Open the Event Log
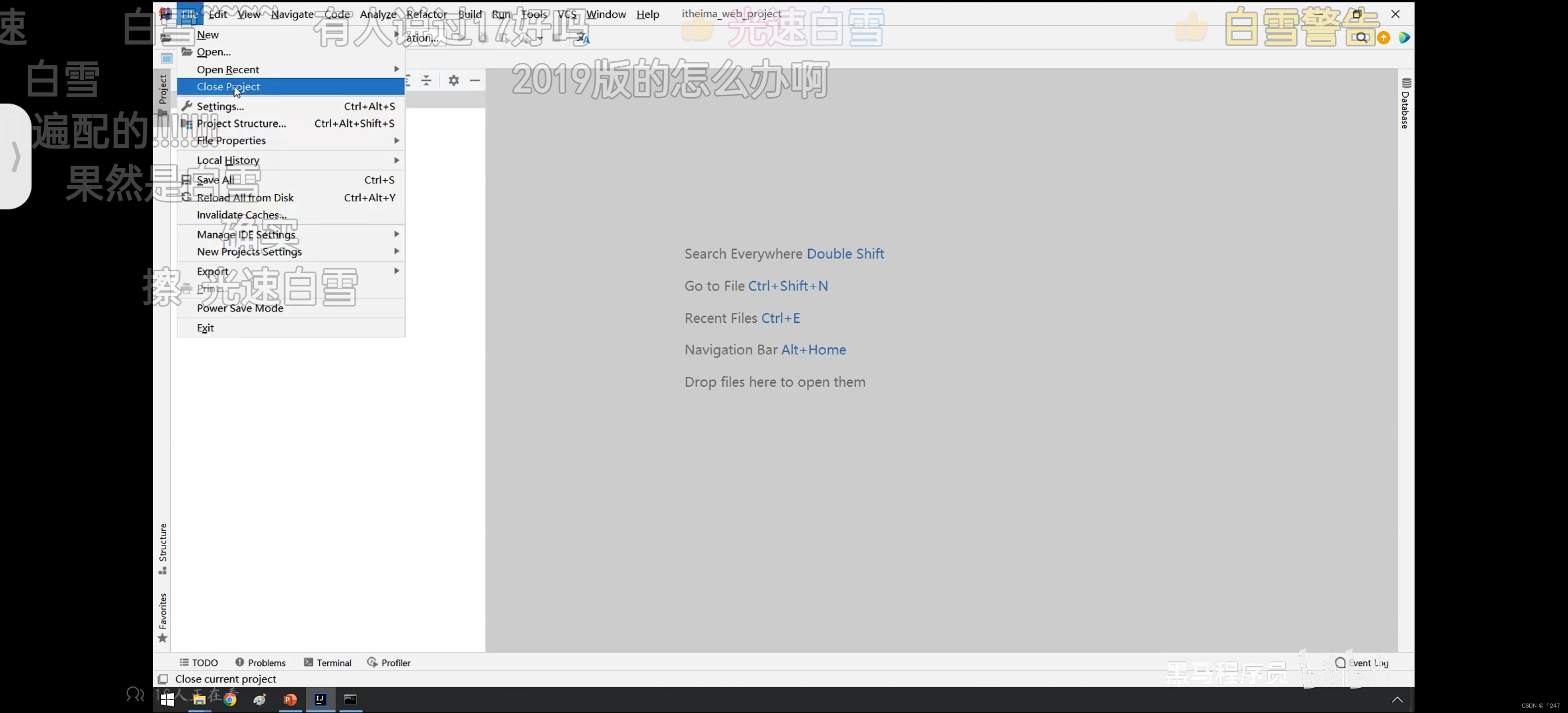 pos(1362,662)
